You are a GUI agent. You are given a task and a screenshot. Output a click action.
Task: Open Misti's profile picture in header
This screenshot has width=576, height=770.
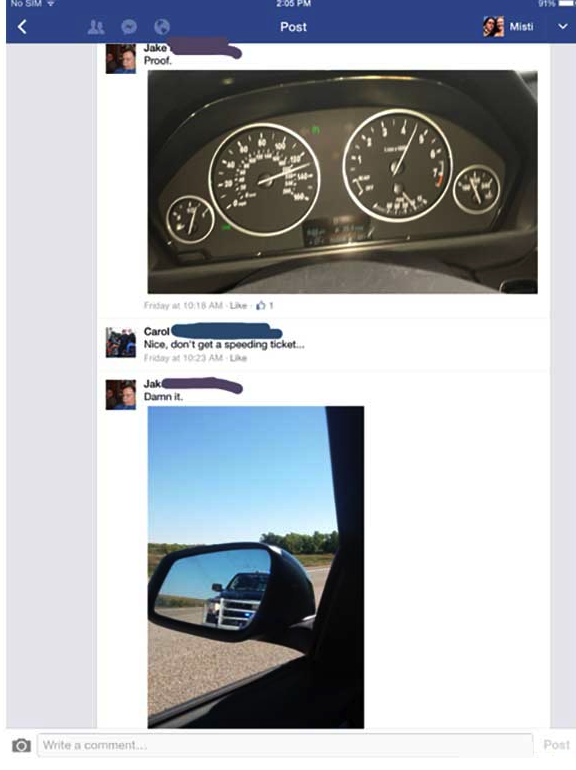[494, 27]
